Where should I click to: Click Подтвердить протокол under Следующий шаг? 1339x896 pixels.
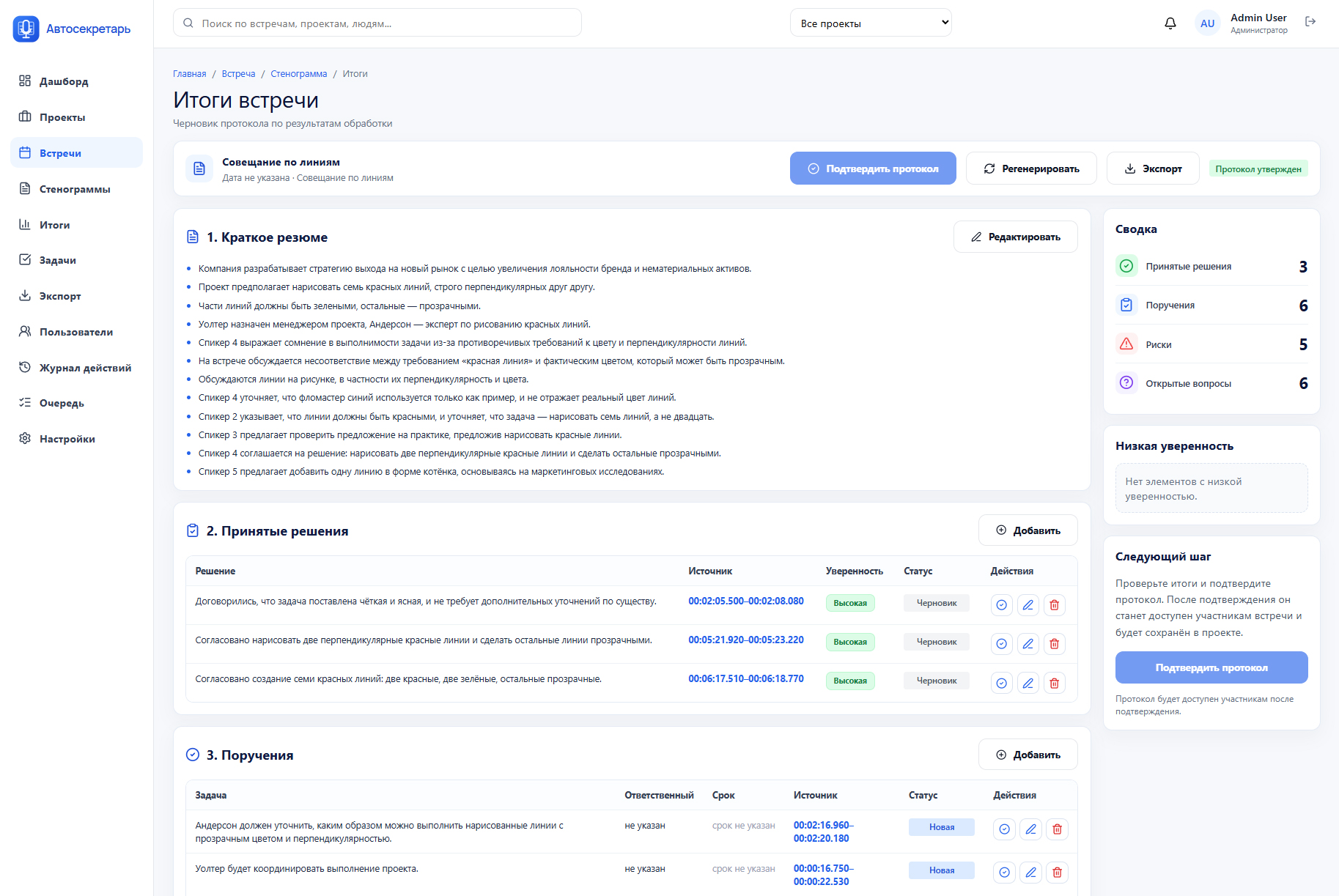(1211, 667)
